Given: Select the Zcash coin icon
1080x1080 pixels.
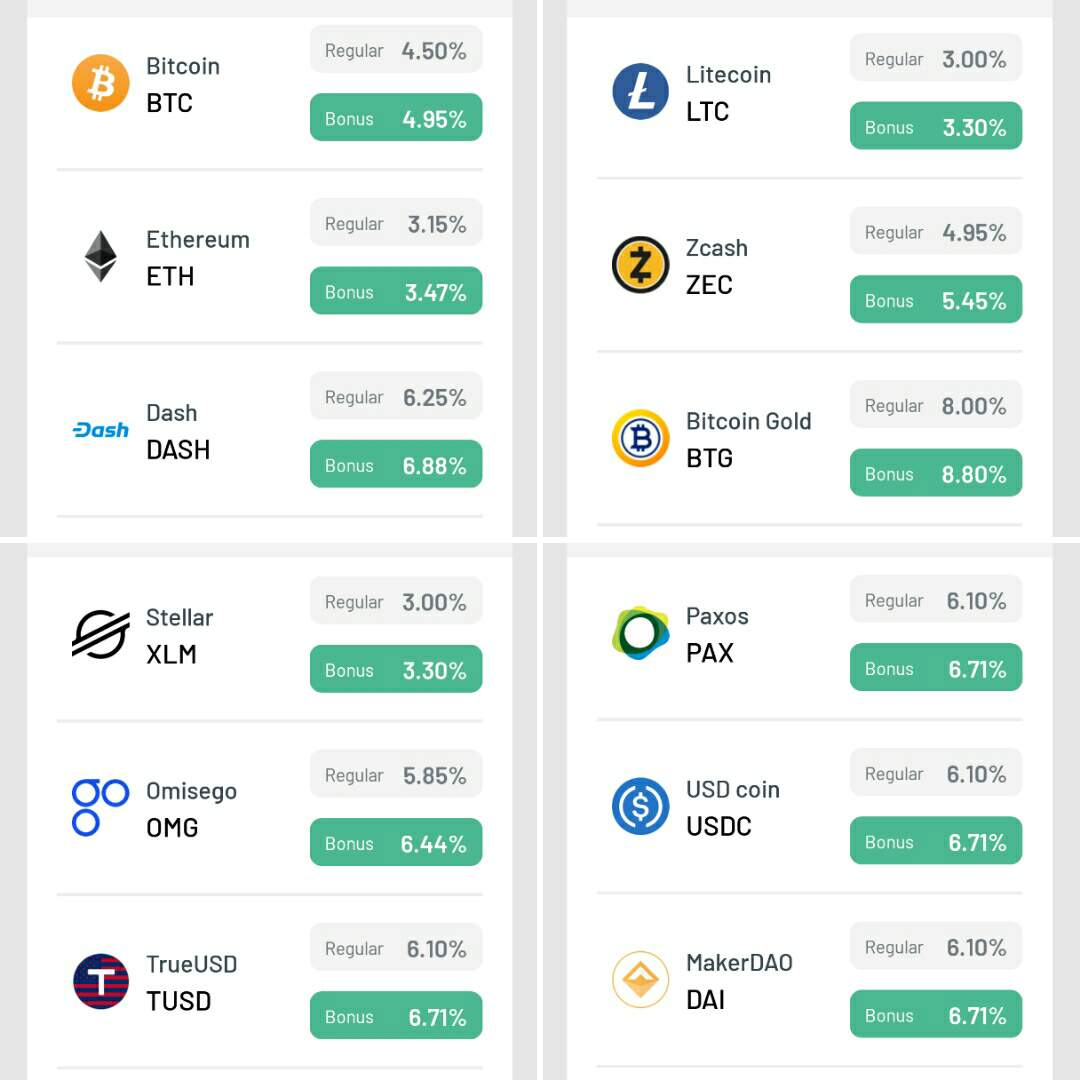Looking at the screenshot, I should tap(640, 265).
